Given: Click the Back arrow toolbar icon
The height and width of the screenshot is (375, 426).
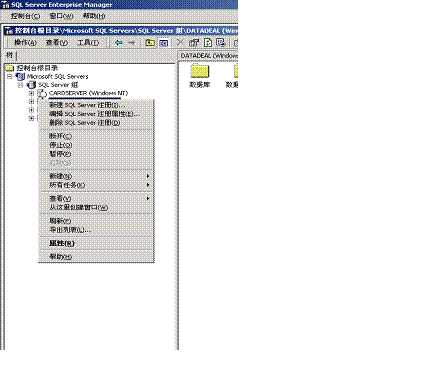Looking at the screenshot, I should click(x=118, y=43).
